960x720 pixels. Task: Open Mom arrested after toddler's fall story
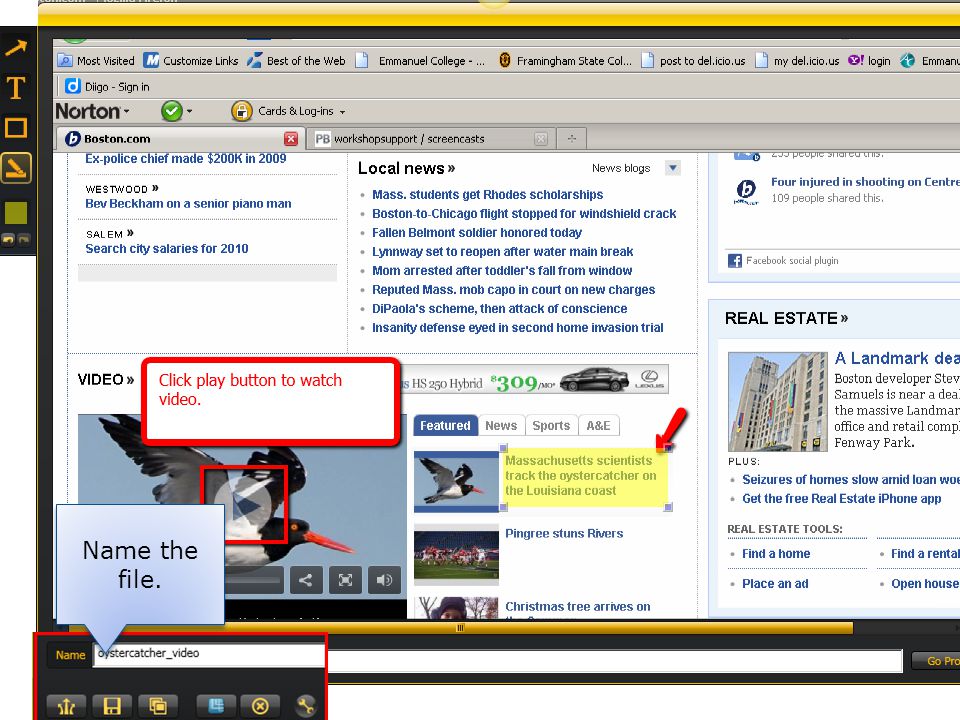click(502, 271)
